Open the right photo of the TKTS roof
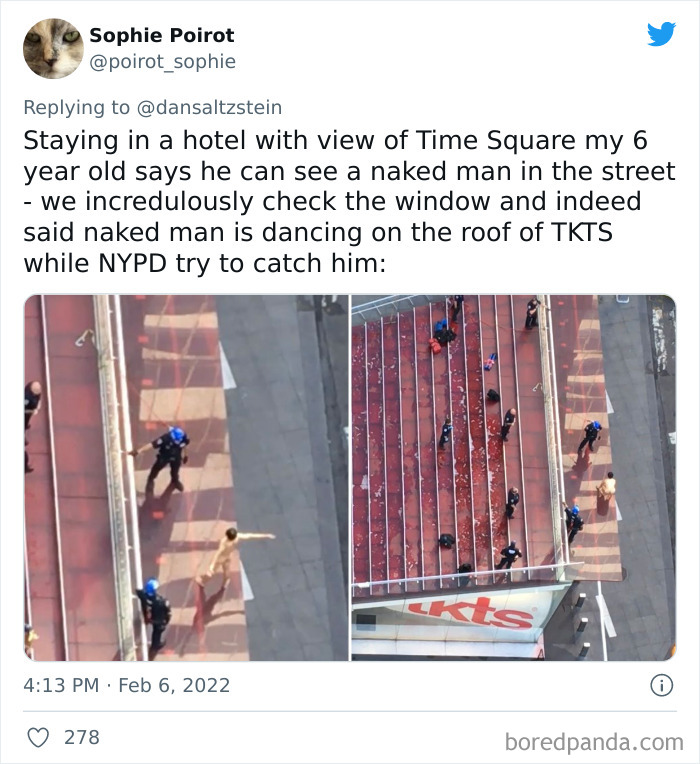The width and height of the screenshot is (700, 764). pos(514,478)
